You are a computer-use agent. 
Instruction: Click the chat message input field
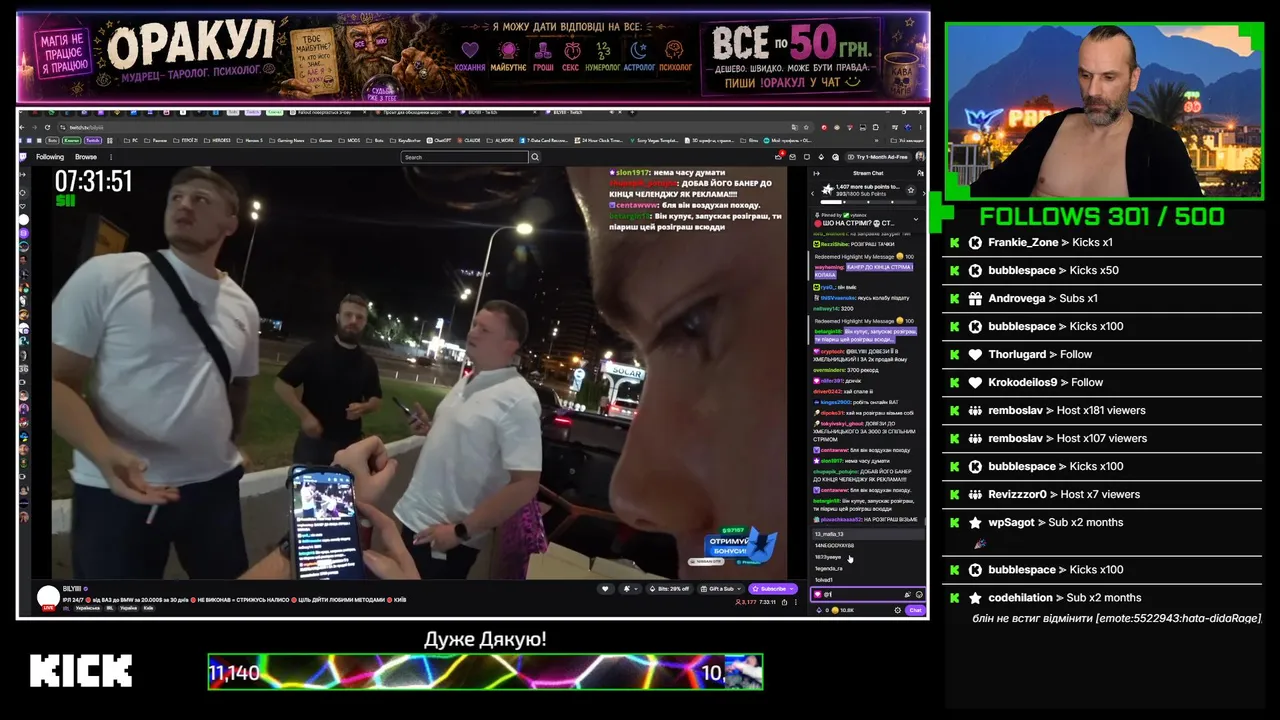867,594
